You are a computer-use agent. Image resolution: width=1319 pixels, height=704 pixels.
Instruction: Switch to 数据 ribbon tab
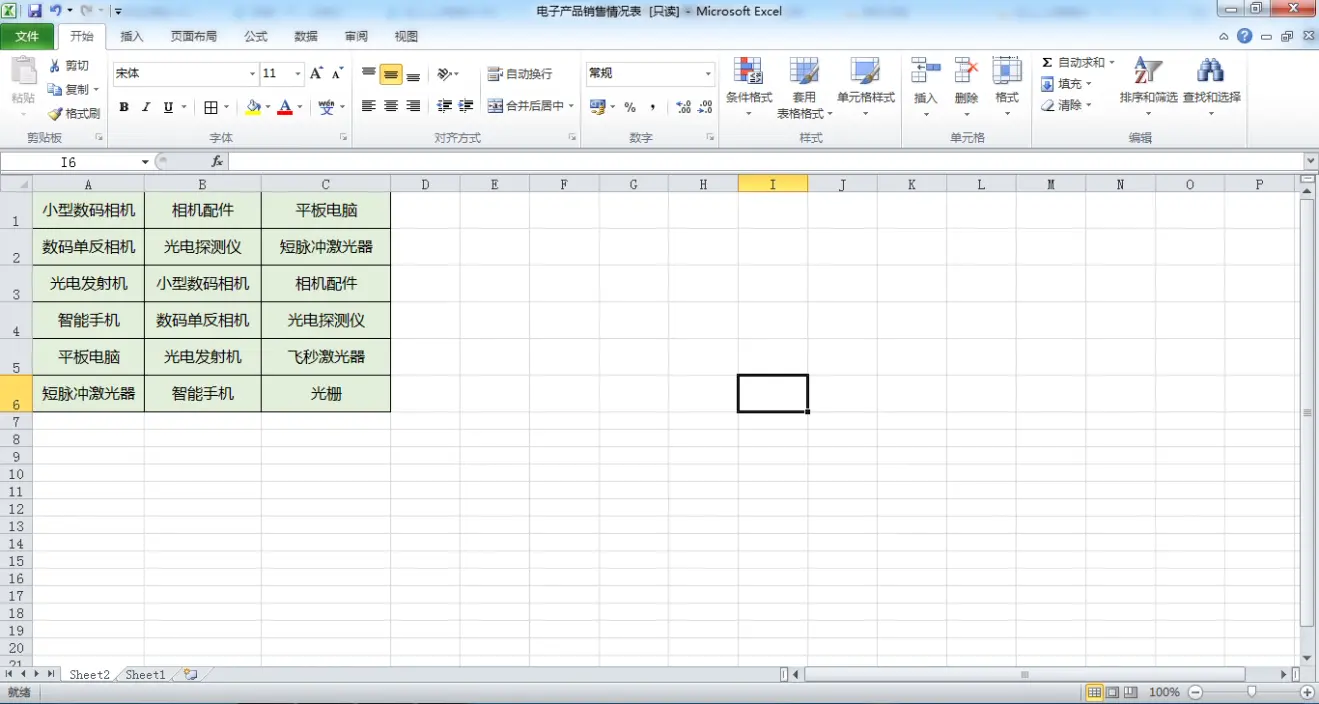click(306, 36)
